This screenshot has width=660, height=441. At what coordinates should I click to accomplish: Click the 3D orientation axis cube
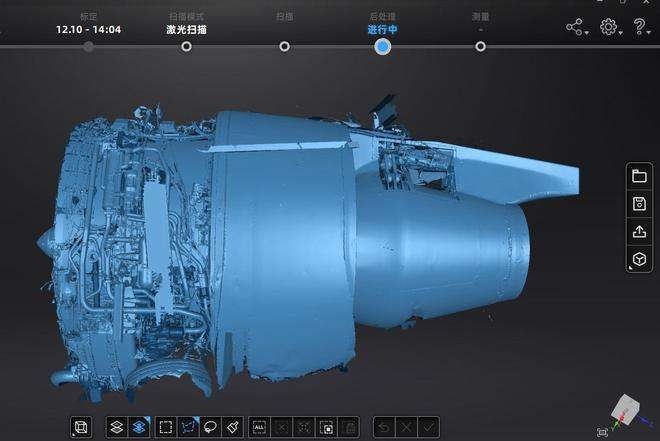(622, 410)
